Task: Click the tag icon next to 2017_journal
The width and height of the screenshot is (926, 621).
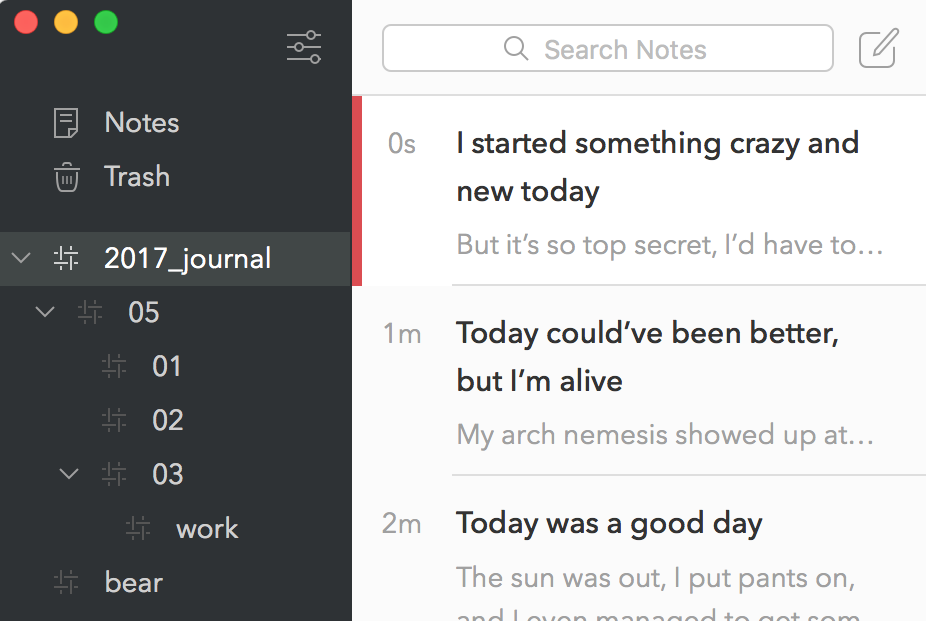Action: pyautogui.click(x=66, y=258)
